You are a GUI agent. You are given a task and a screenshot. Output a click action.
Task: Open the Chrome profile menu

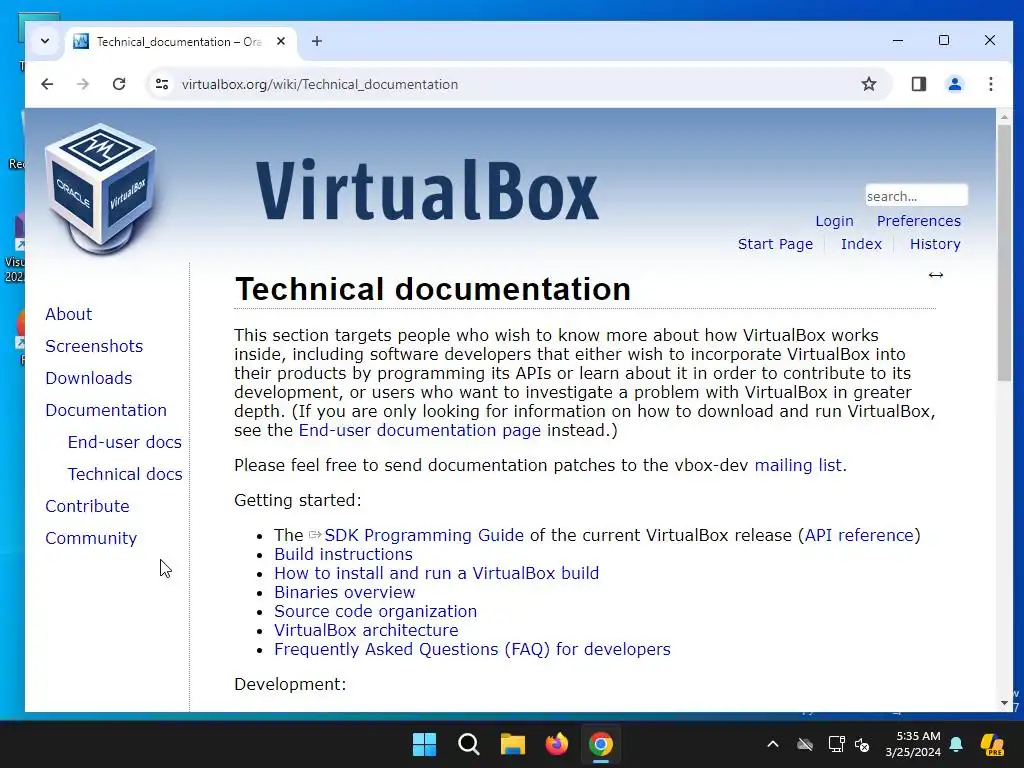tap(955, 84)
